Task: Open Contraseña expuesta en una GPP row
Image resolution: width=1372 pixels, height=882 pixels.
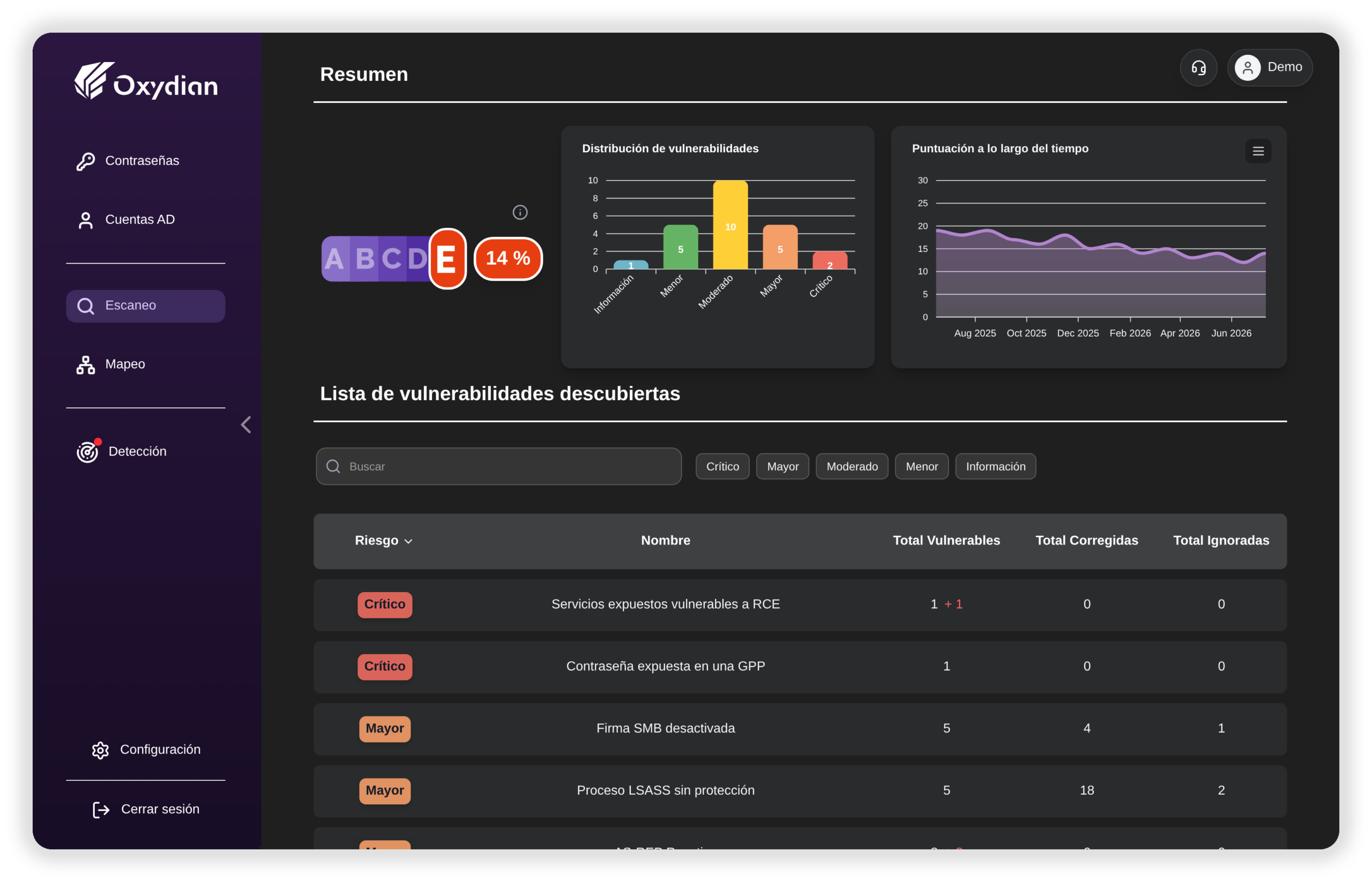Action: [800, 667]
